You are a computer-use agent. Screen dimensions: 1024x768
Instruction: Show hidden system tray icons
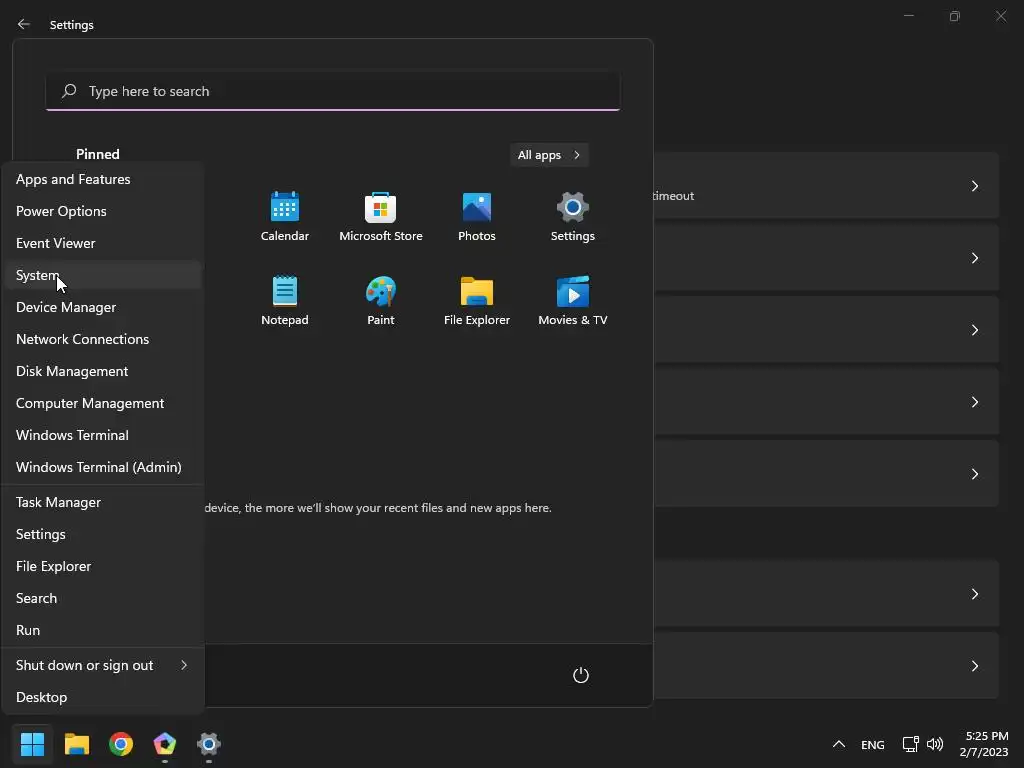[x=839, y=744]
